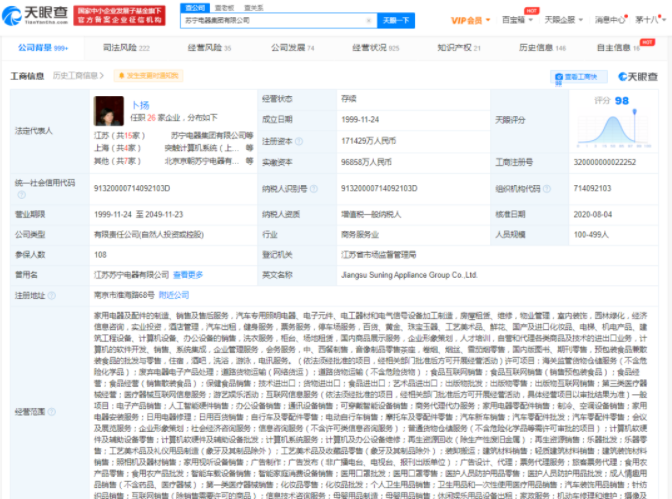Click approval date 2020-08-04
Viewport: 672px width, 499px height.
click(x=593, y=214)
